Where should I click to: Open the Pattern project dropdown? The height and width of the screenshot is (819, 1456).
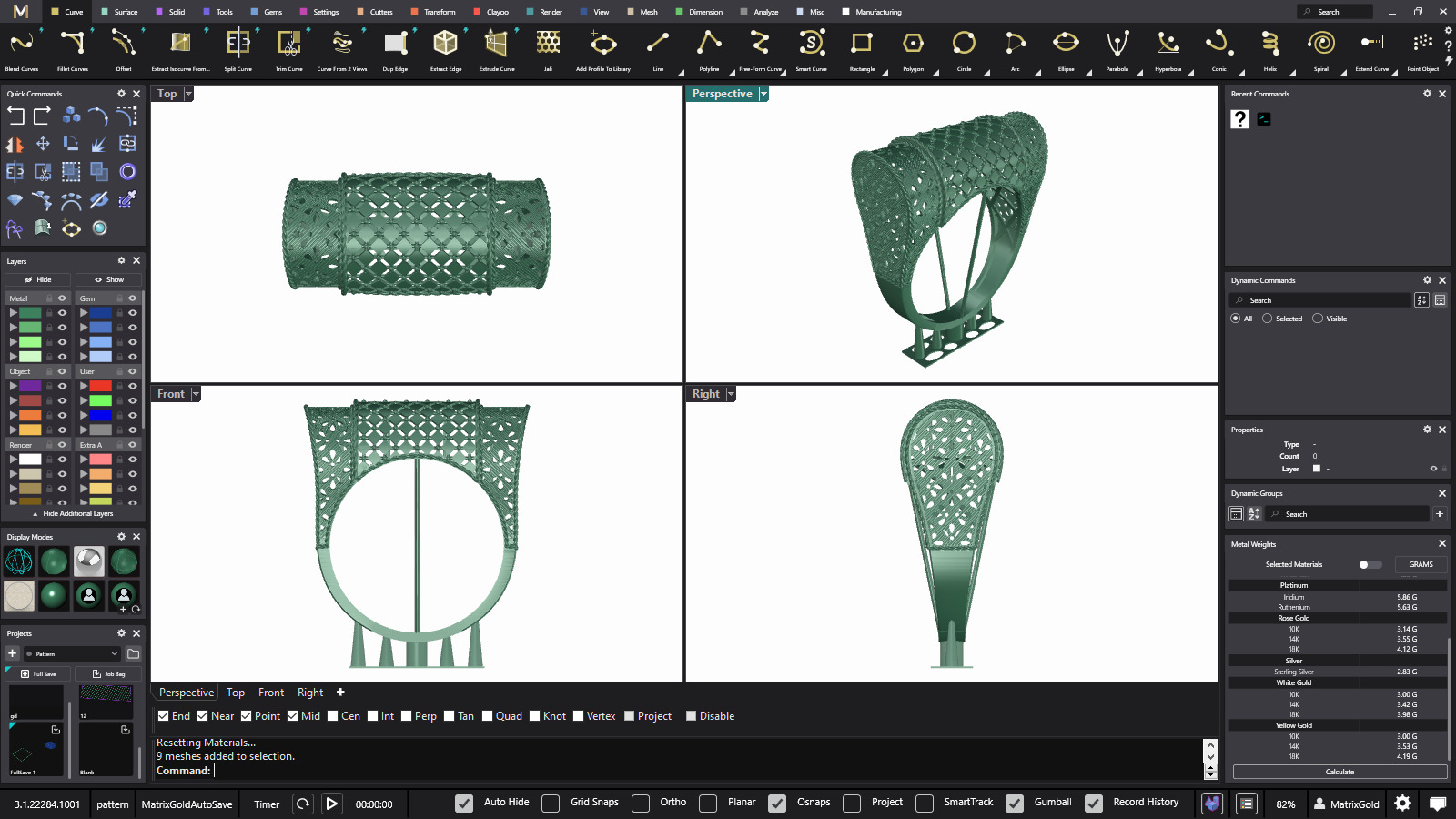73,653
